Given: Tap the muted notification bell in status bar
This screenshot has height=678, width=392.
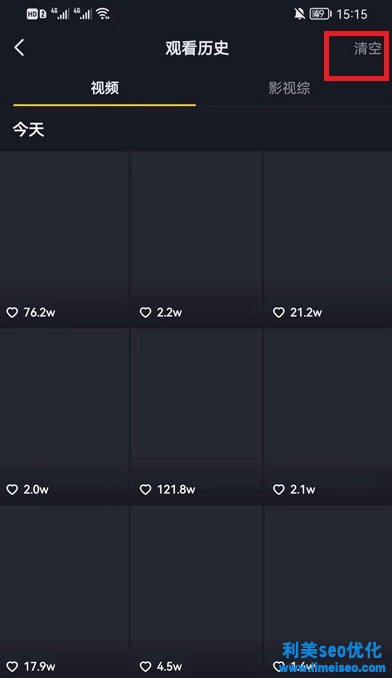Looking at the screenshot, I should pos(299,14).
